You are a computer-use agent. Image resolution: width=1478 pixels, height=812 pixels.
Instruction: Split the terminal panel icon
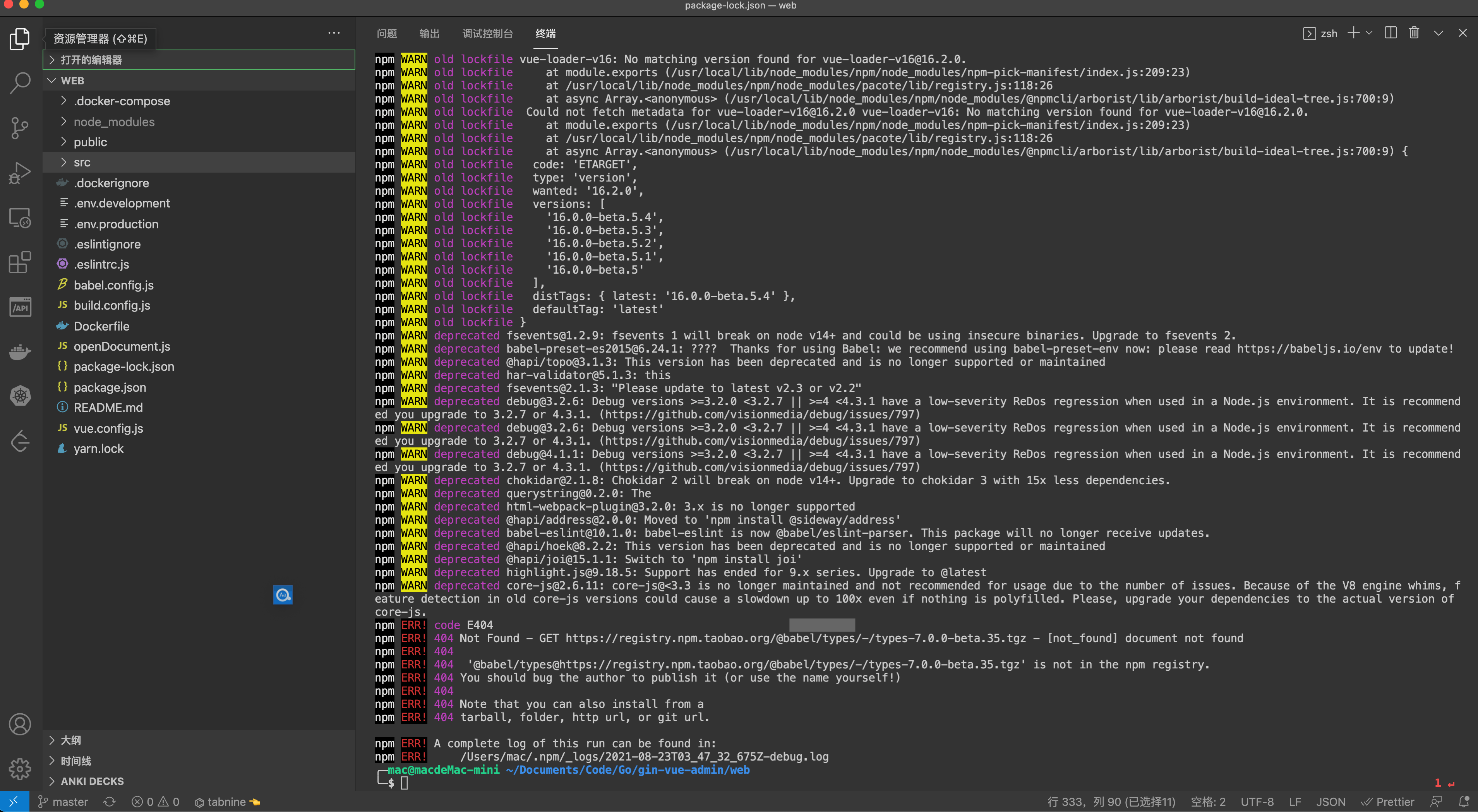[x=1391, y=33]
